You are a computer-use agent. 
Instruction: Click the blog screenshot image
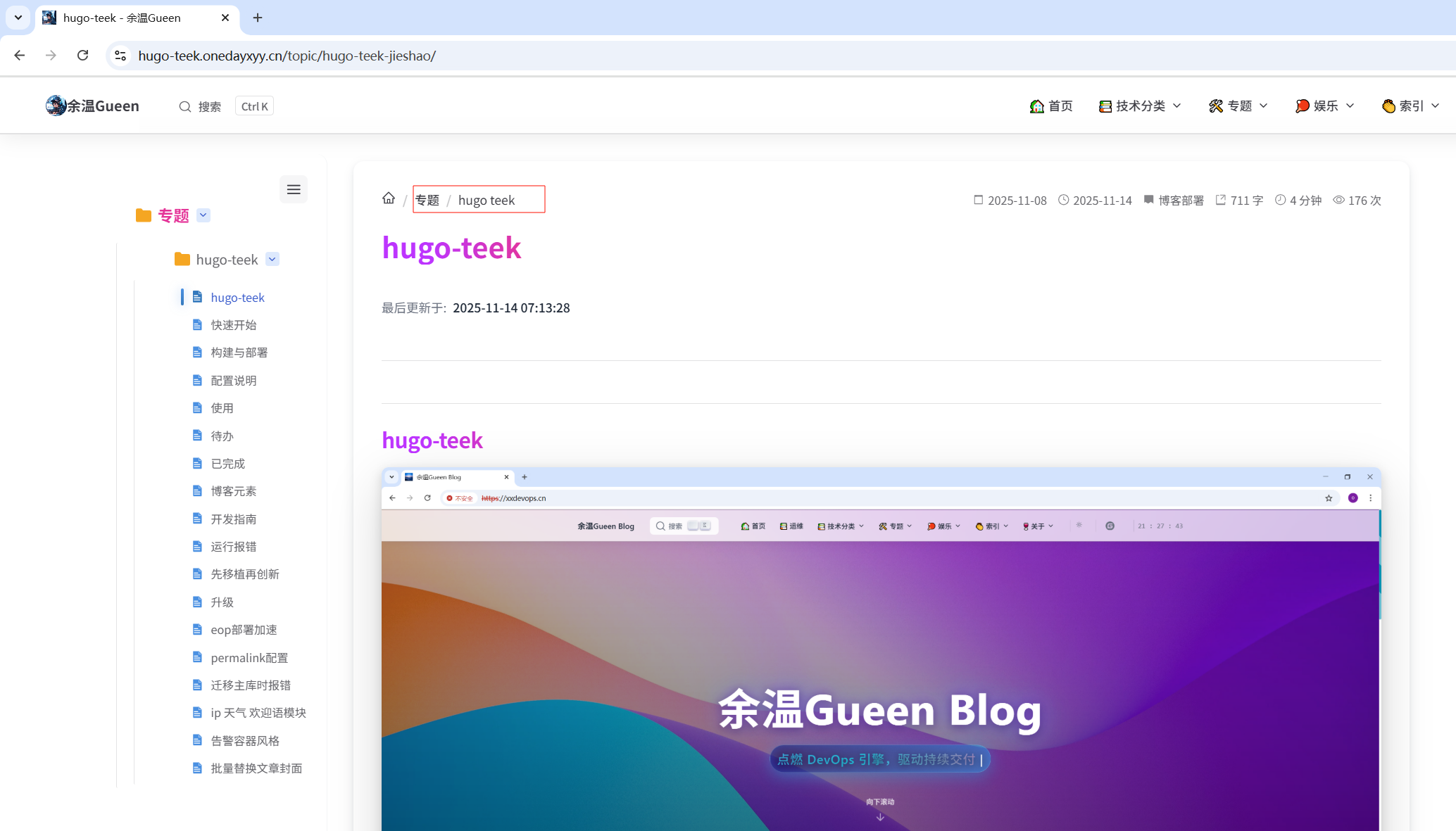pyautogui.click(x=880, y=647)
